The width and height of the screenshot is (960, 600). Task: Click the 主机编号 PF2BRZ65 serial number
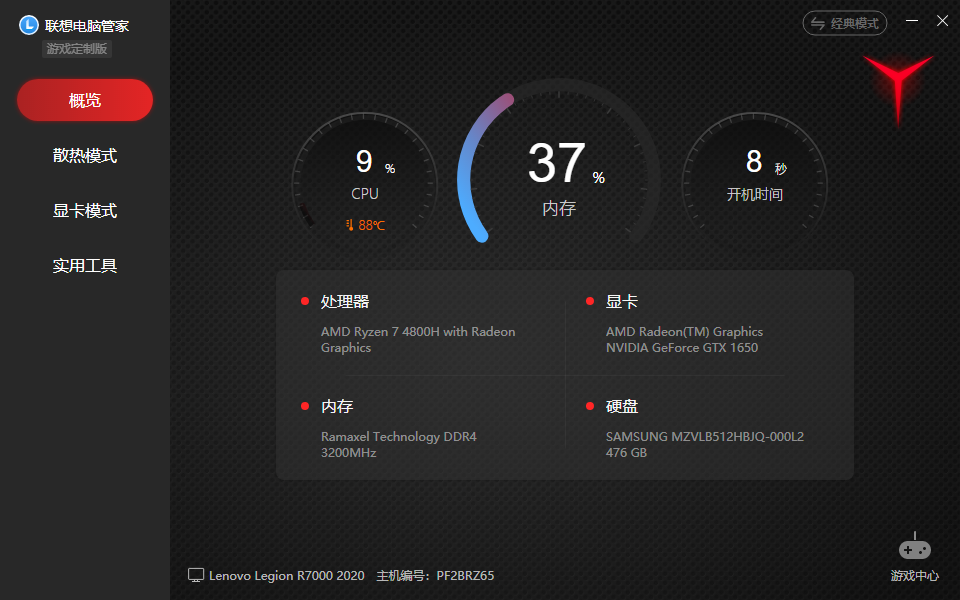pos(435,576)
